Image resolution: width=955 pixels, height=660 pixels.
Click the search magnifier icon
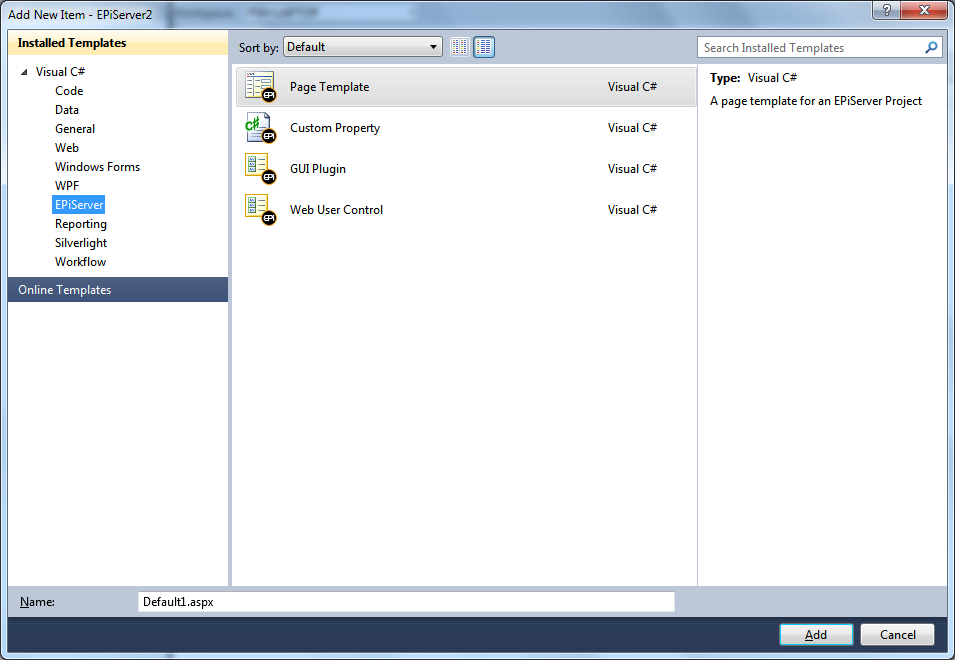pyautogui.click(x=931, y=48)
